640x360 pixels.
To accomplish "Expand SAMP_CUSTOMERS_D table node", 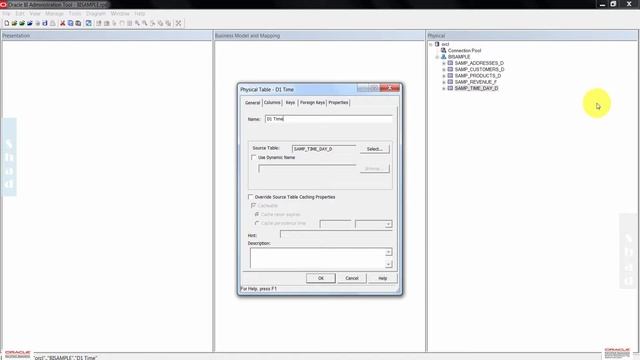I will point(444,69).
